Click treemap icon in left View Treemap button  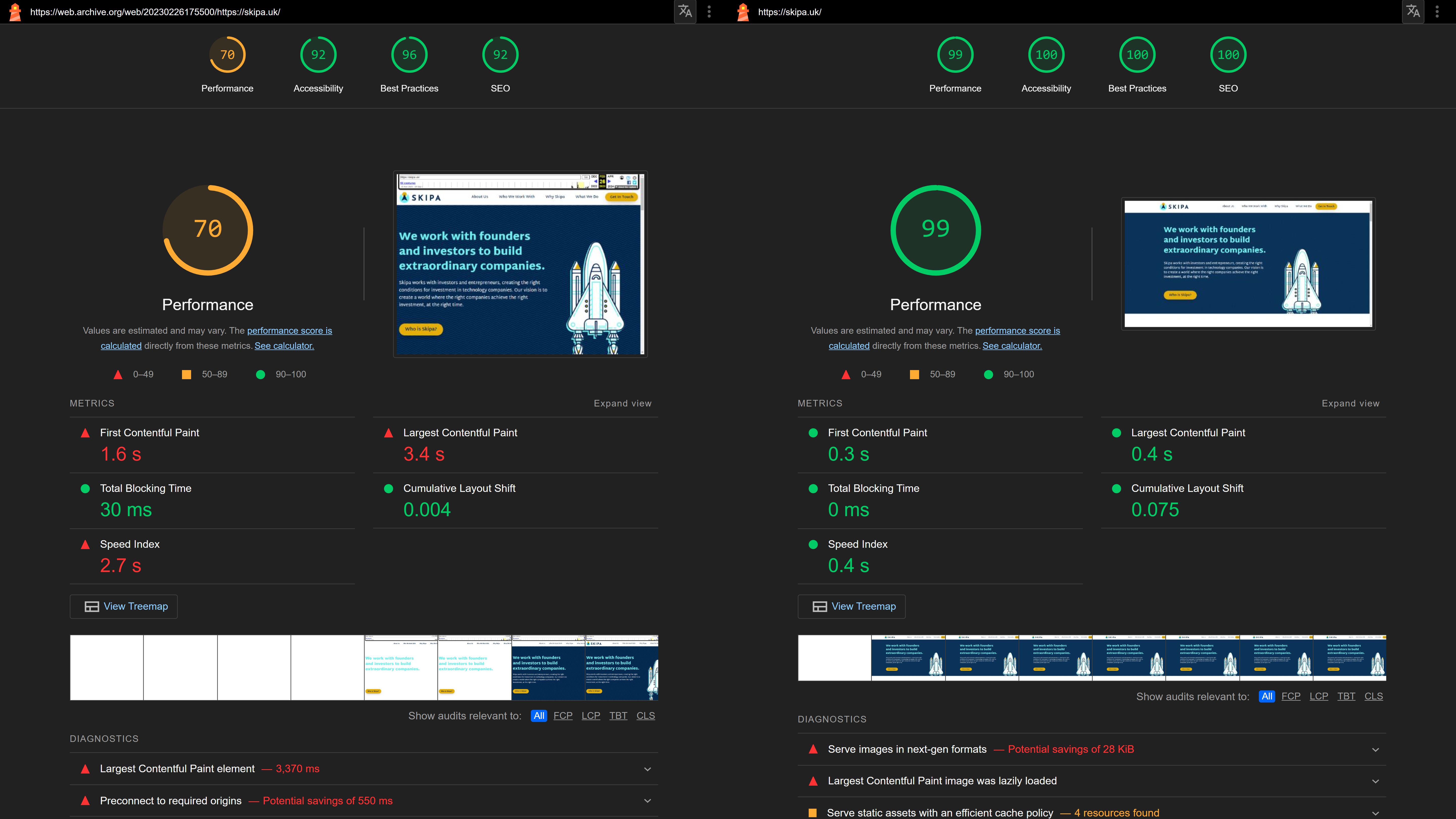click(92, 606)
